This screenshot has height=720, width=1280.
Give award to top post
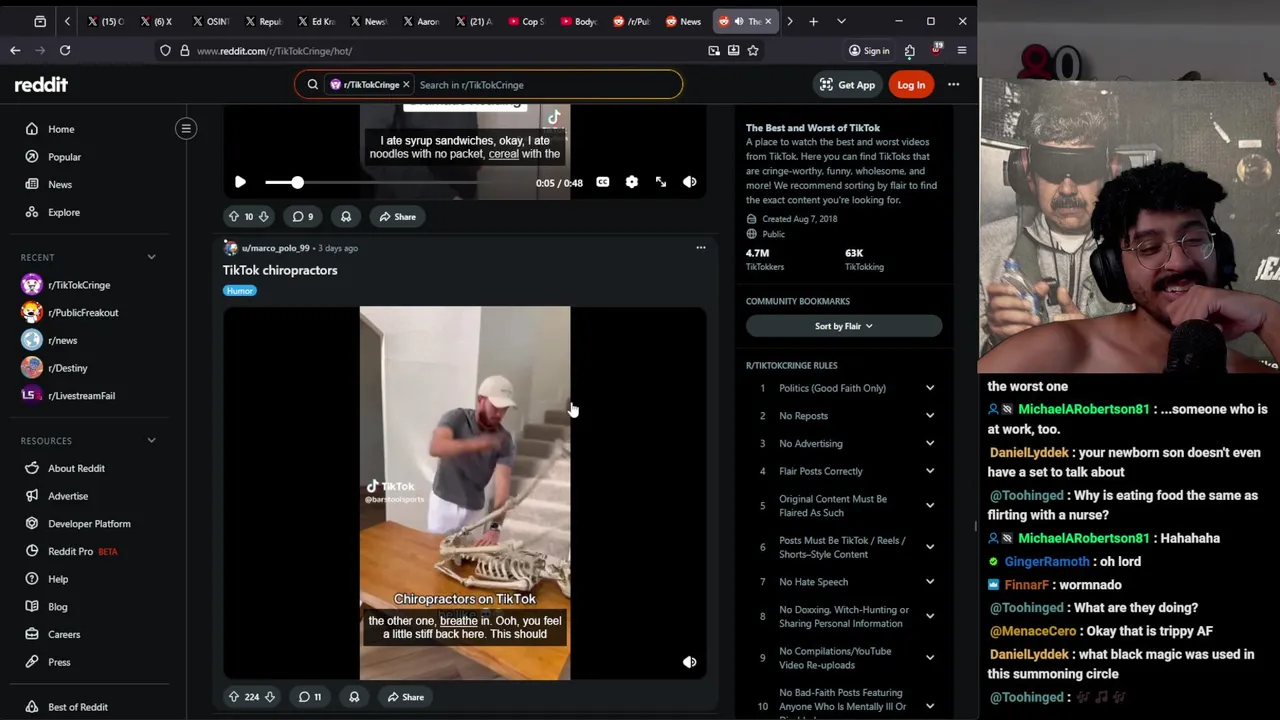click(x=346, y=217)
